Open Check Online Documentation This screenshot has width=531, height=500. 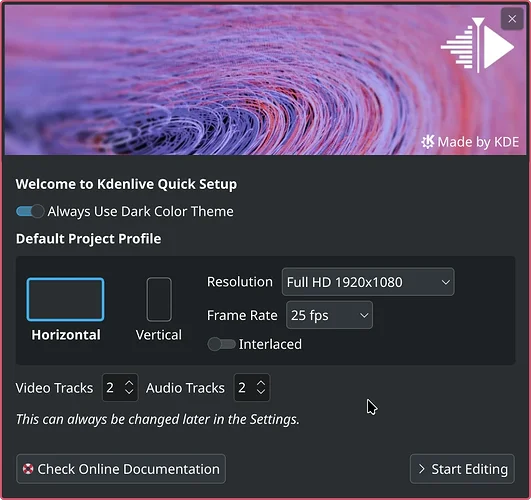tap(121, 469)
